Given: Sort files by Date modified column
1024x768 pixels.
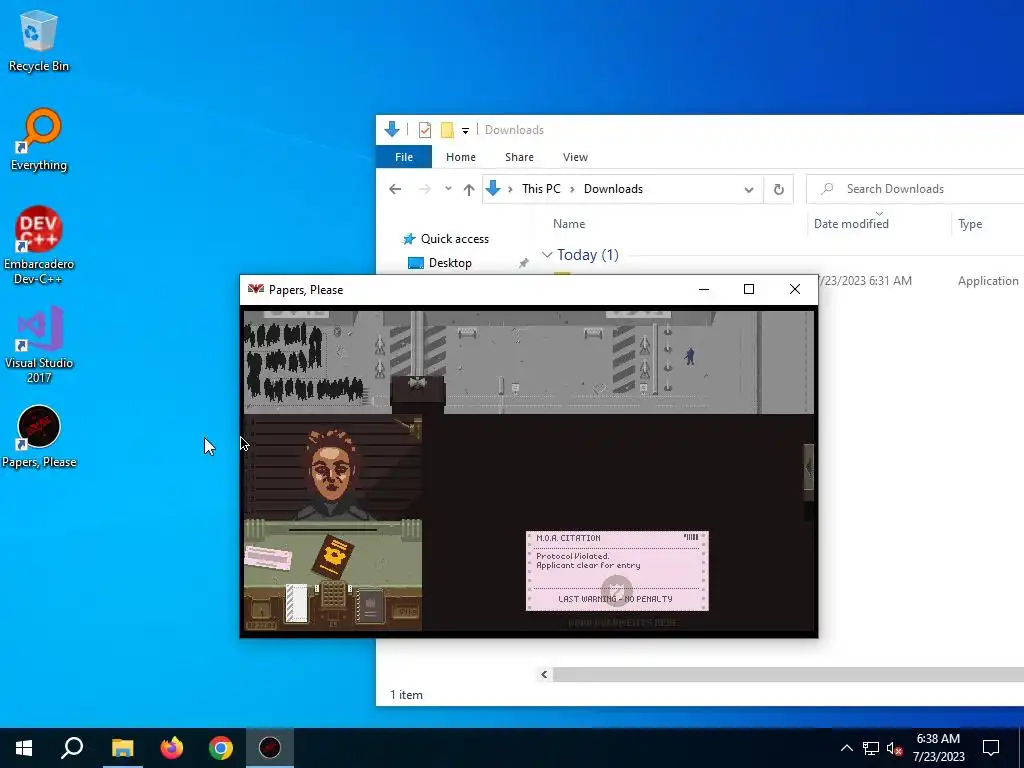Looking at the screenshot, I should (x=851, y=223).
